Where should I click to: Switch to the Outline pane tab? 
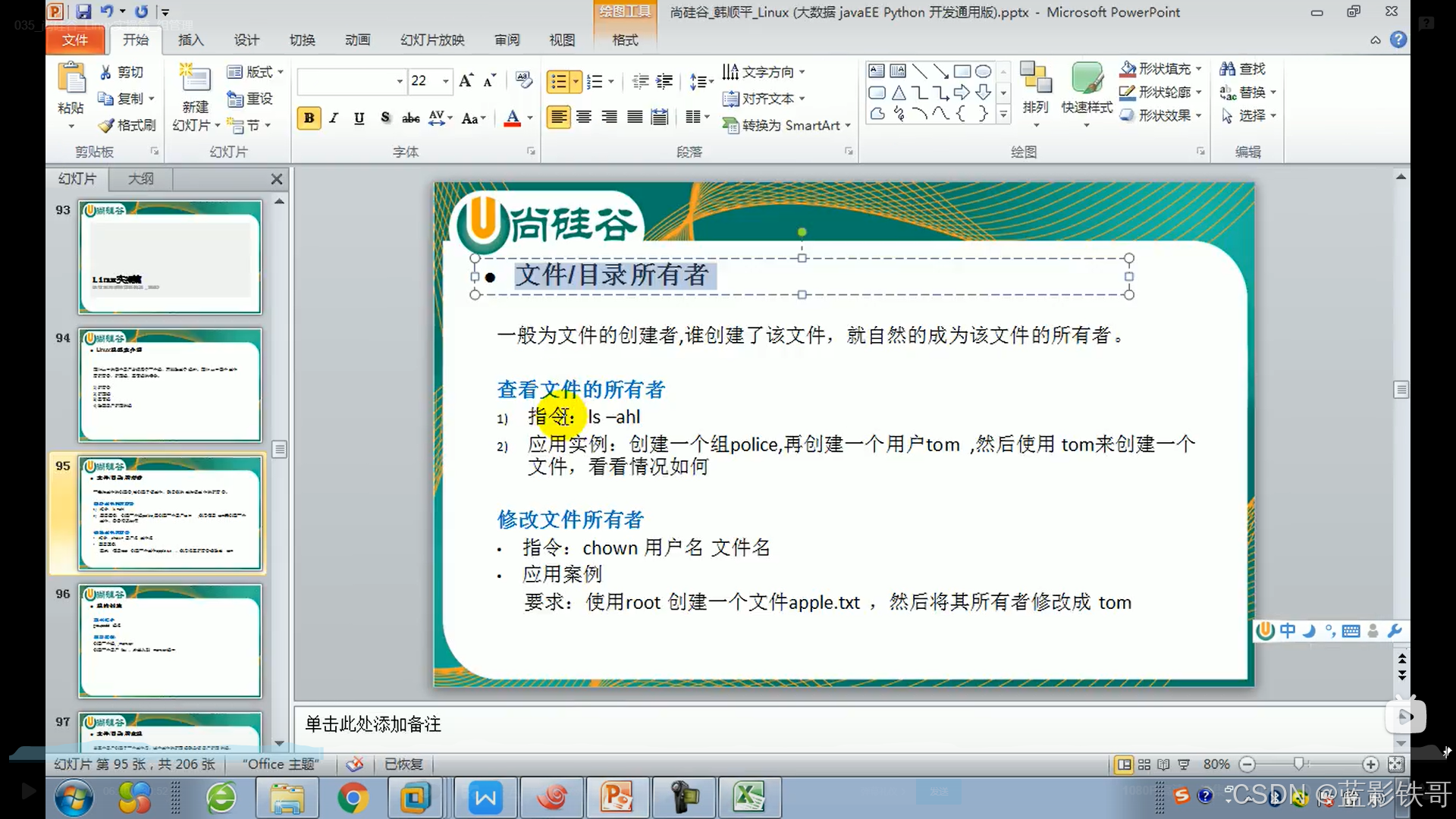point(140,179)
